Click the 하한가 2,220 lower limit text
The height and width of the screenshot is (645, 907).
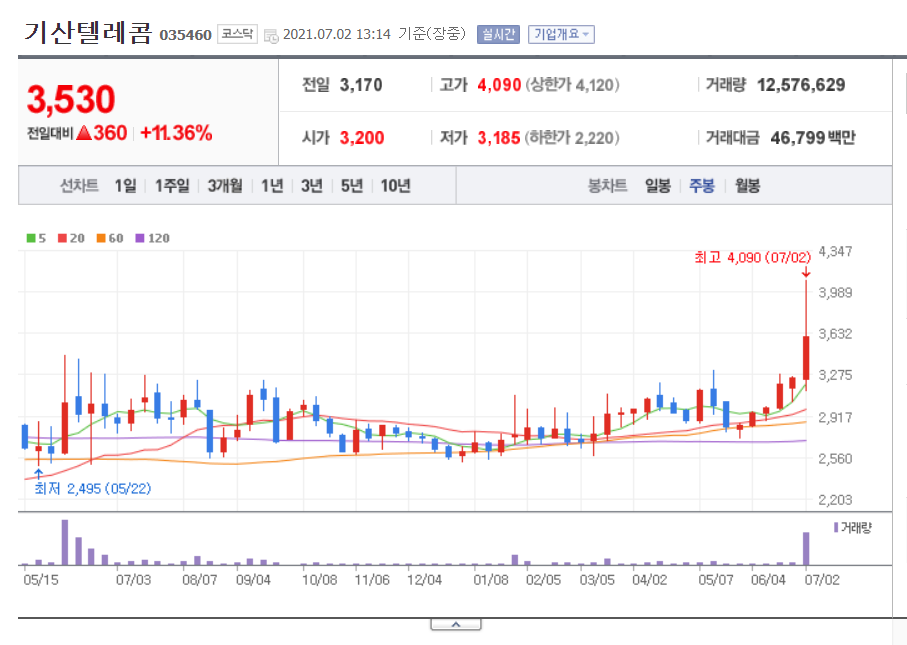pyautogui.click(x=572, y=138)
